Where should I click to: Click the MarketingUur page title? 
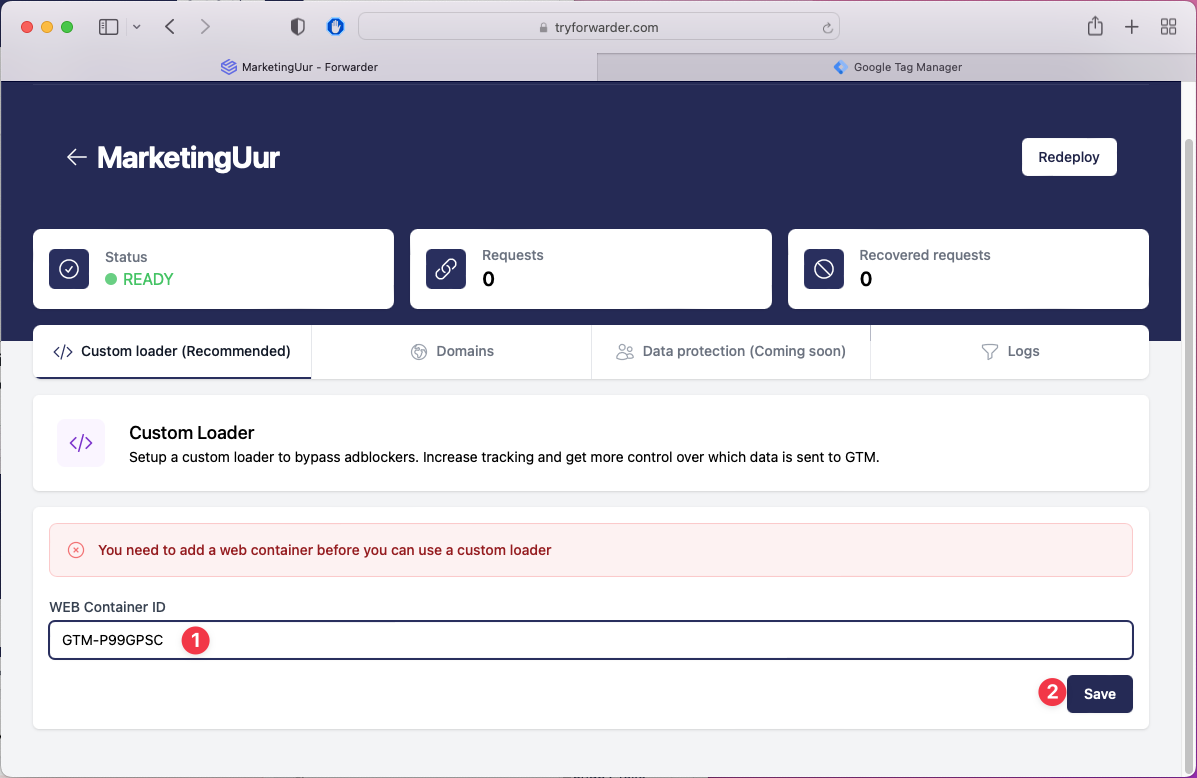188,158
